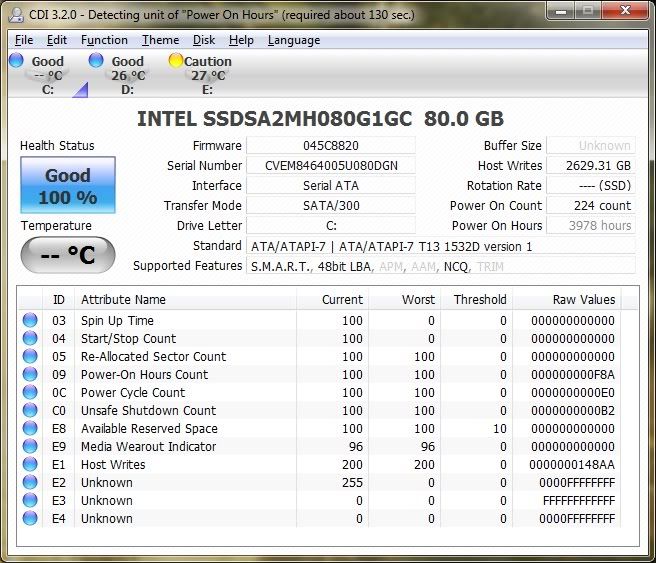Click the Worst column header
The width and height of the screenshot is (656, 563).
pyautogui.click(x=405, y=299)
